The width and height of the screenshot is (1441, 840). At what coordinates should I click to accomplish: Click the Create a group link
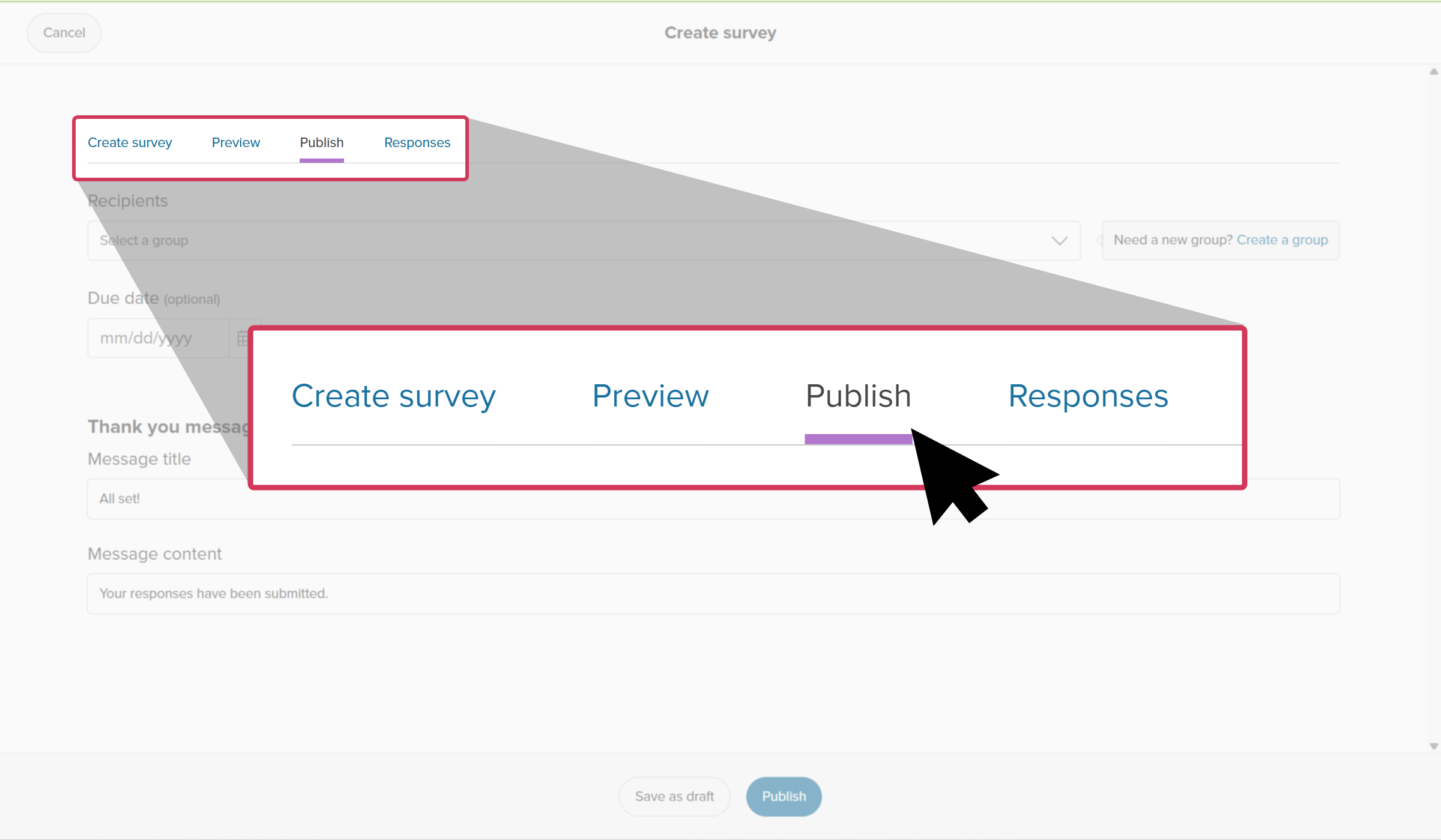click(x=1282, y=240)
